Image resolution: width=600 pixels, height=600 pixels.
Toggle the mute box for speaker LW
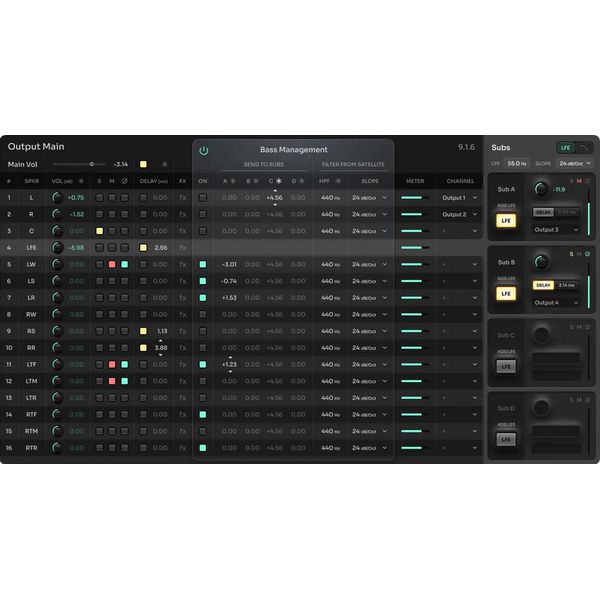[112, 265]
